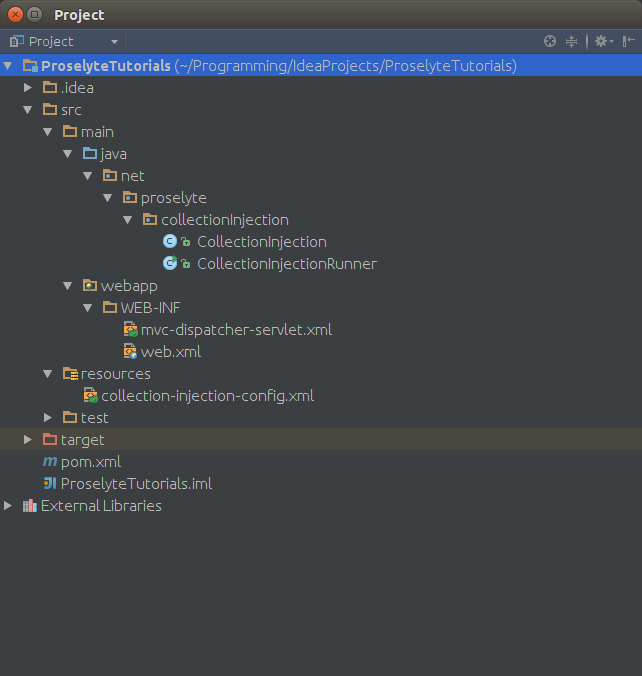Collapse the webapp folder
642x676 pixels.
(x=68, y=286)
